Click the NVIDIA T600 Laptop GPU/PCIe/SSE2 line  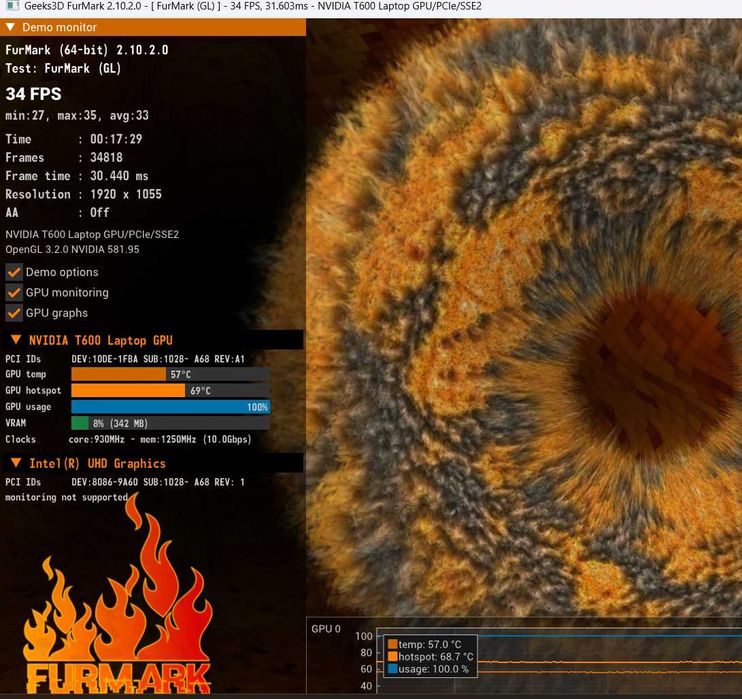(92, 234)
